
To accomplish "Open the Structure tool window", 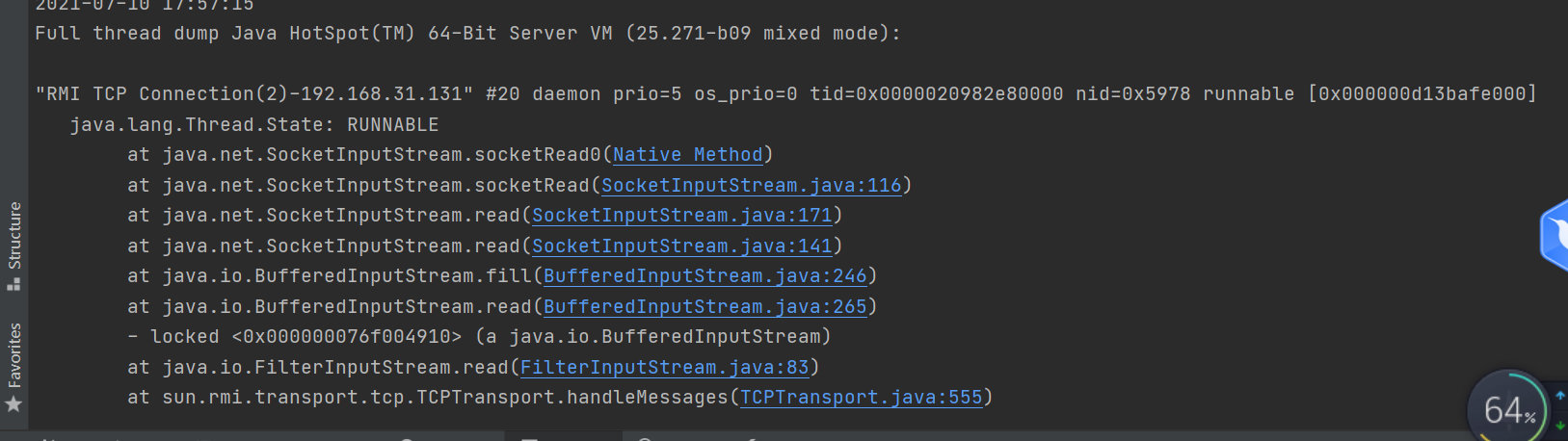I will pyautogui.click(x=14, y=235).
